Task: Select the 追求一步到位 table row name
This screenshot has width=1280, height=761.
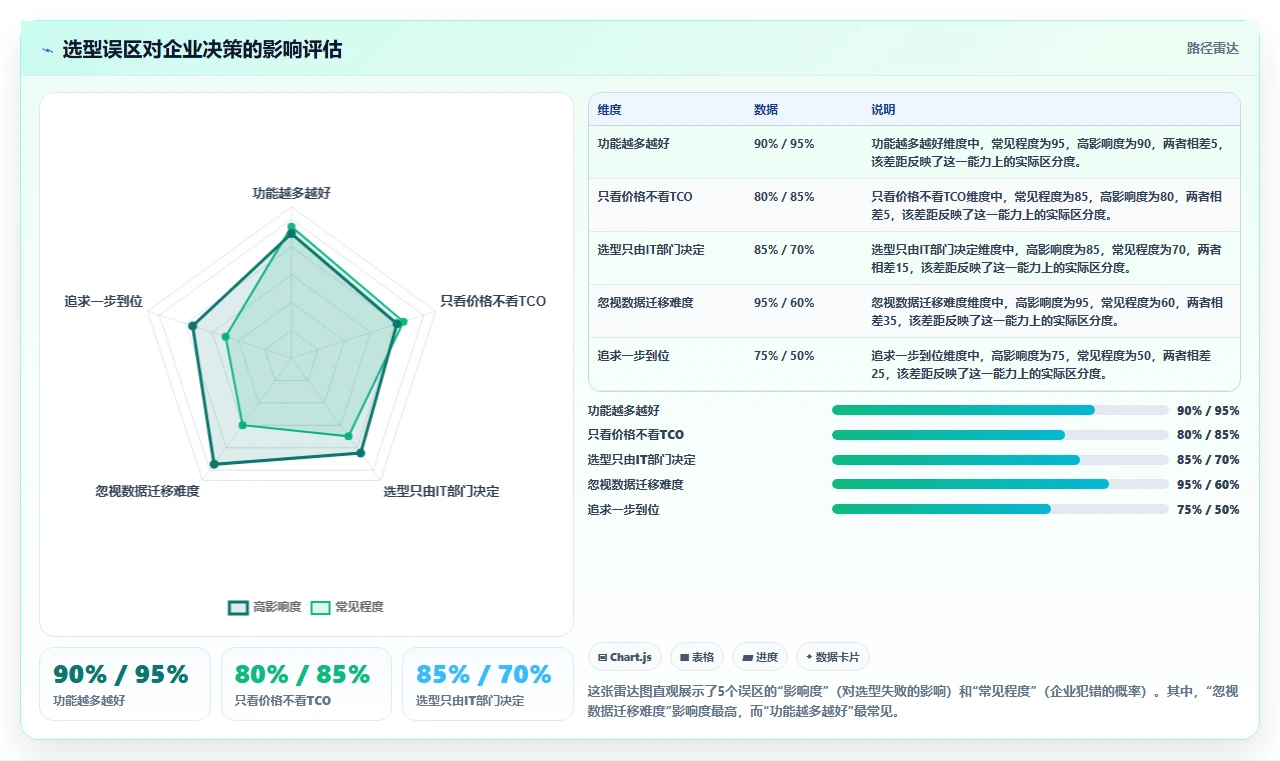Action: (x=634, y=356)
